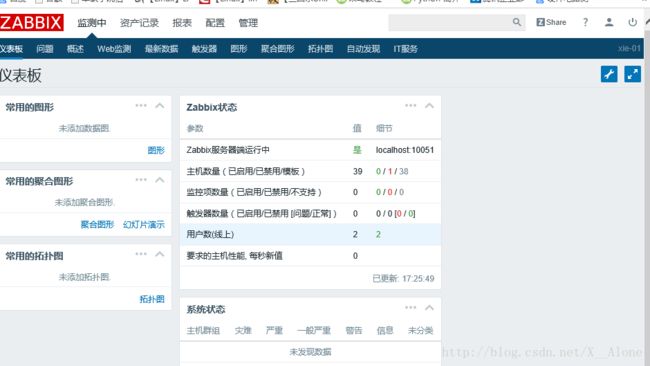Click the 主机群组 column header
The height and width of the screenshot is (366, 650).
tap(203, 330)
